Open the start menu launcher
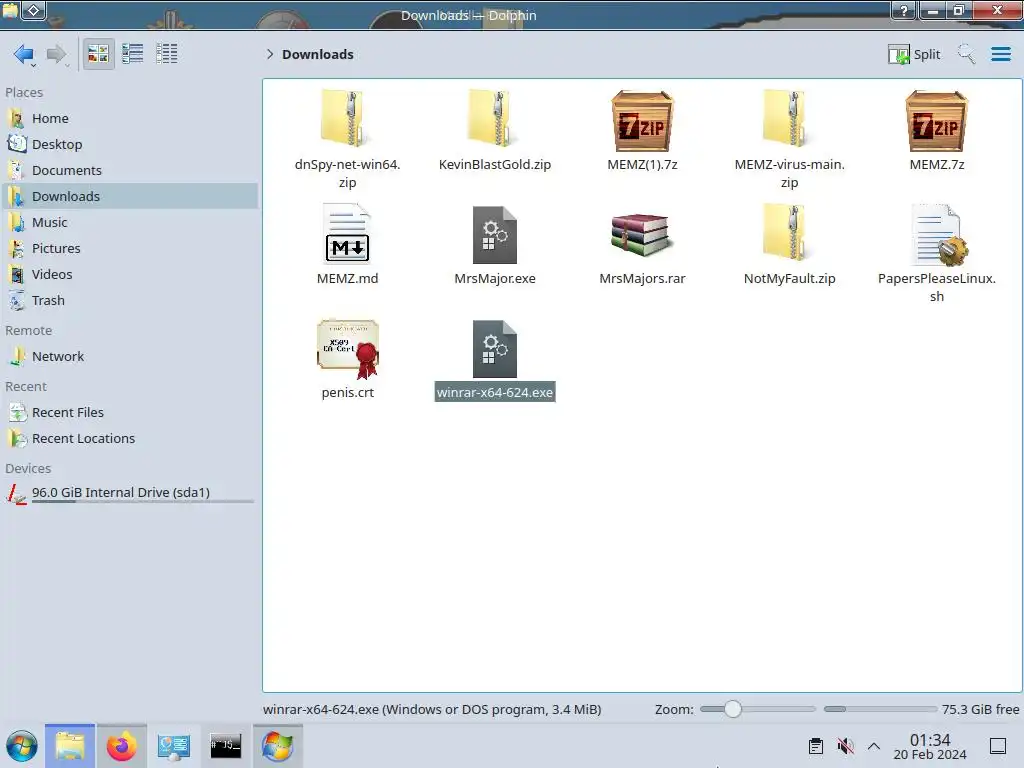This screenshot has height=768, width=1024. click(22, 746)
